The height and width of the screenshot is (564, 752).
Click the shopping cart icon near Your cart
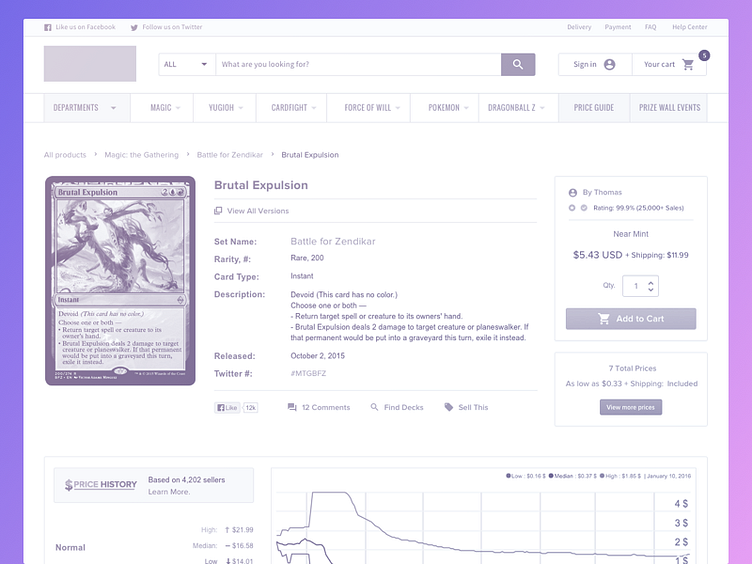688,64
